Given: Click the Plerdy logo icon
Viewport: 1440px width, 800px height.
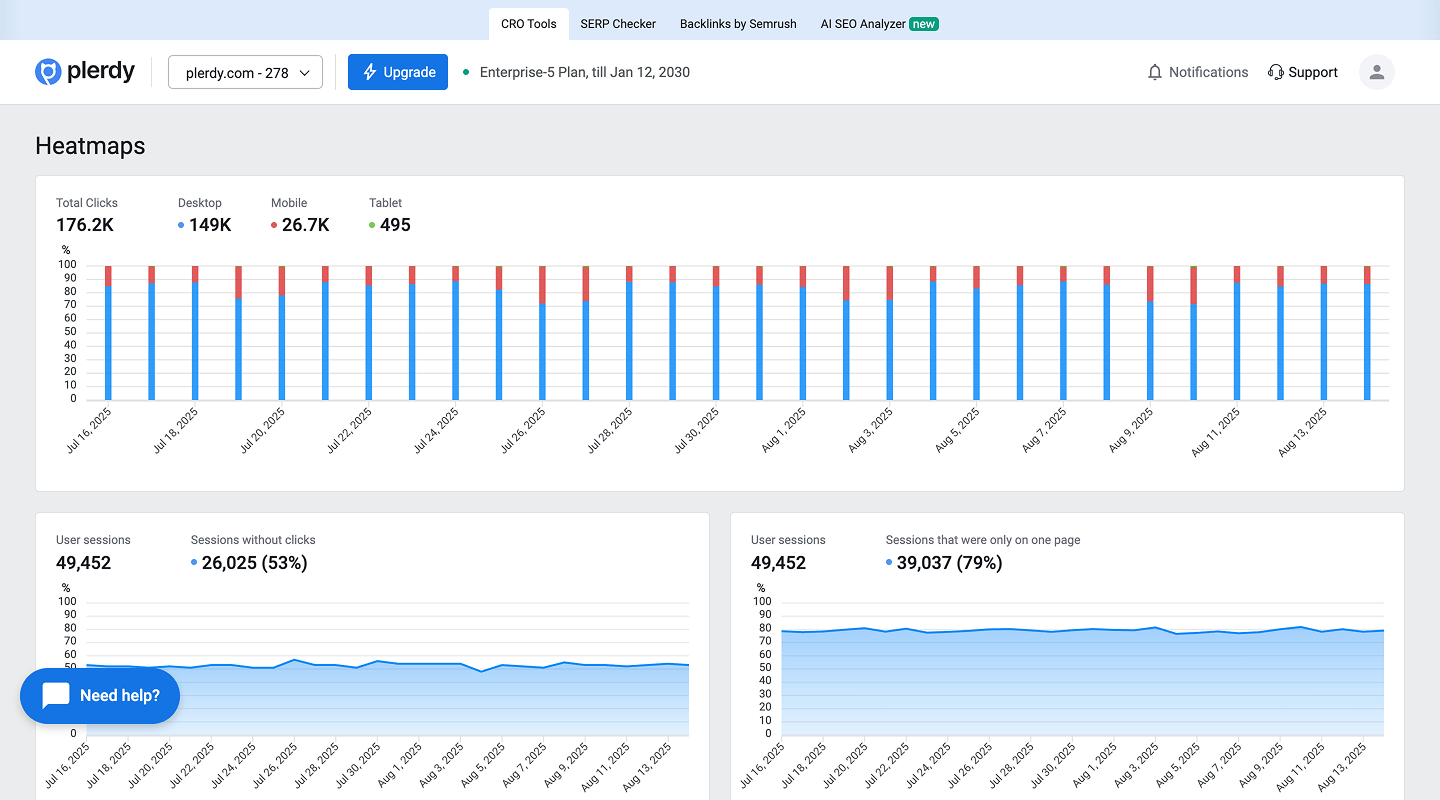Looking at the screenshot, I should (x=48, y=72).
